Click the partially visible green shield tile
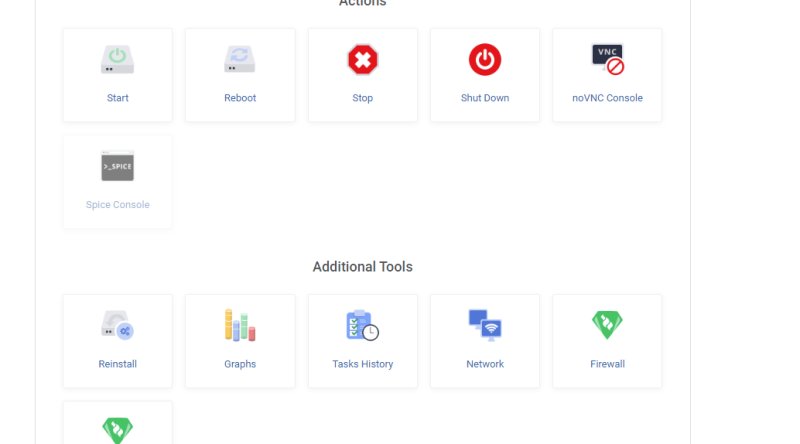Image resolution: width=800 pixels, height=444 pixels. (117, 423)
